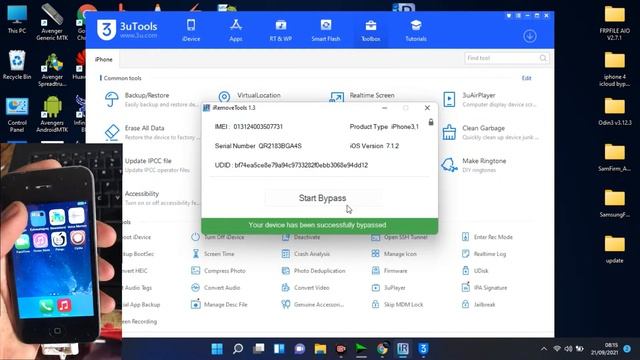Screen dimensions: 640x360
Task: Open the Compress Photo tool
Action: (x=218, y=271)
